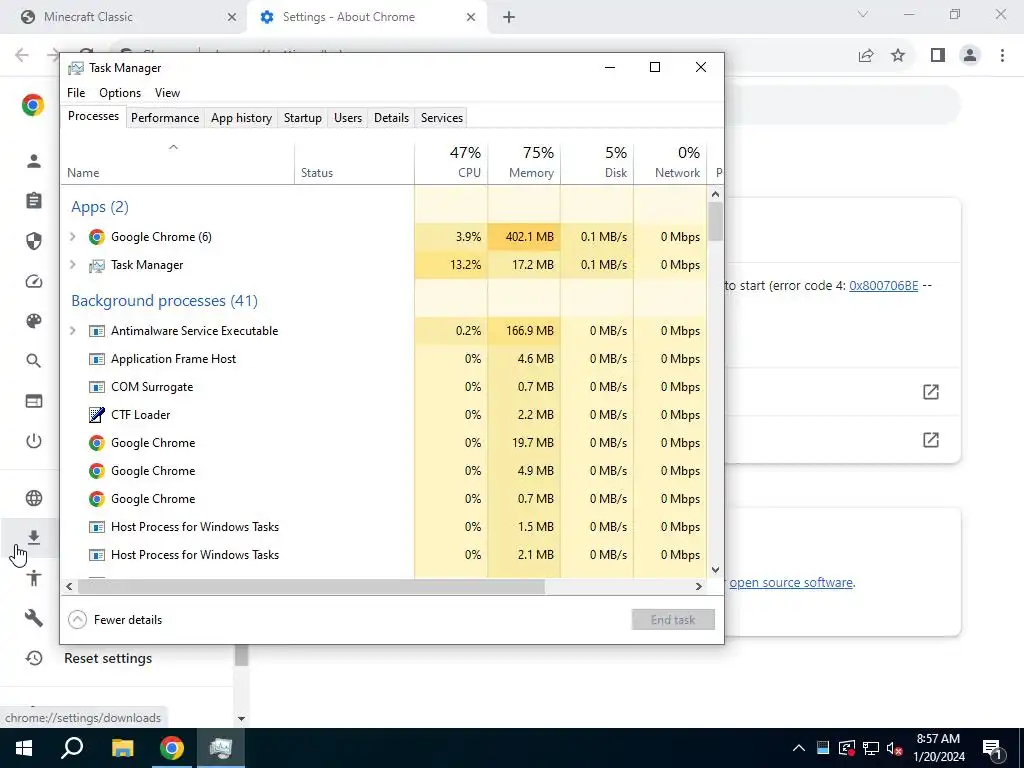Expand Antimalware Service Executable row

click(x=72, y=330)
